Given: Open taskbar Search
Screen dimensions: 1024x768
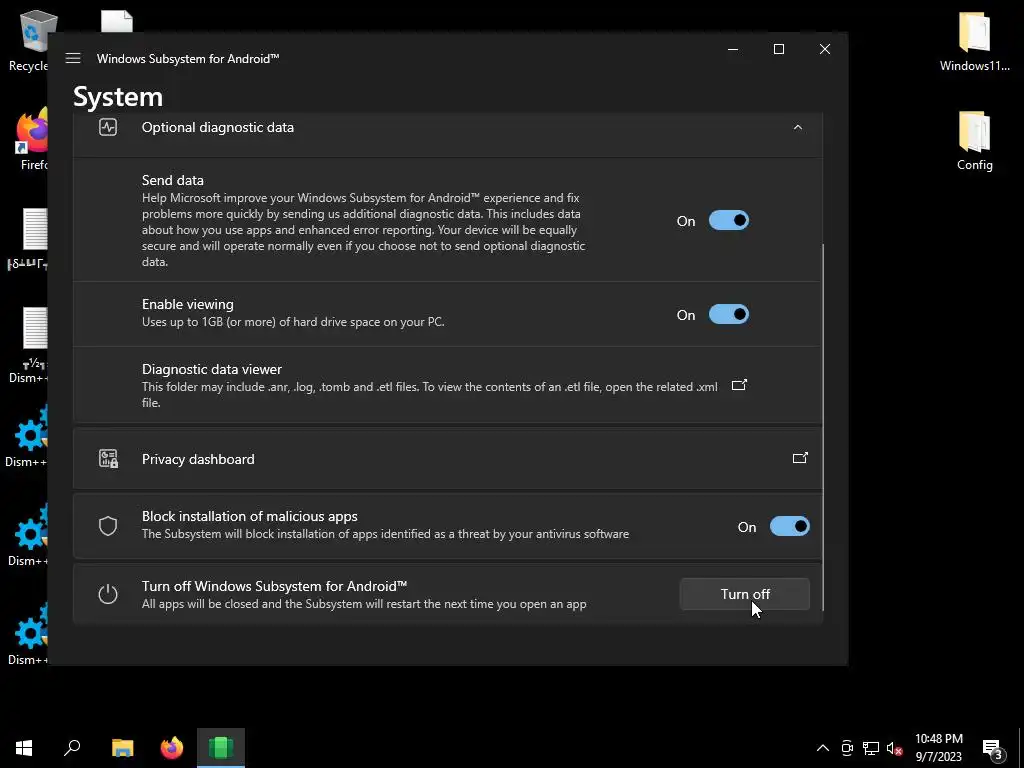Looking at the screenshot, I should tap(72, 748).
